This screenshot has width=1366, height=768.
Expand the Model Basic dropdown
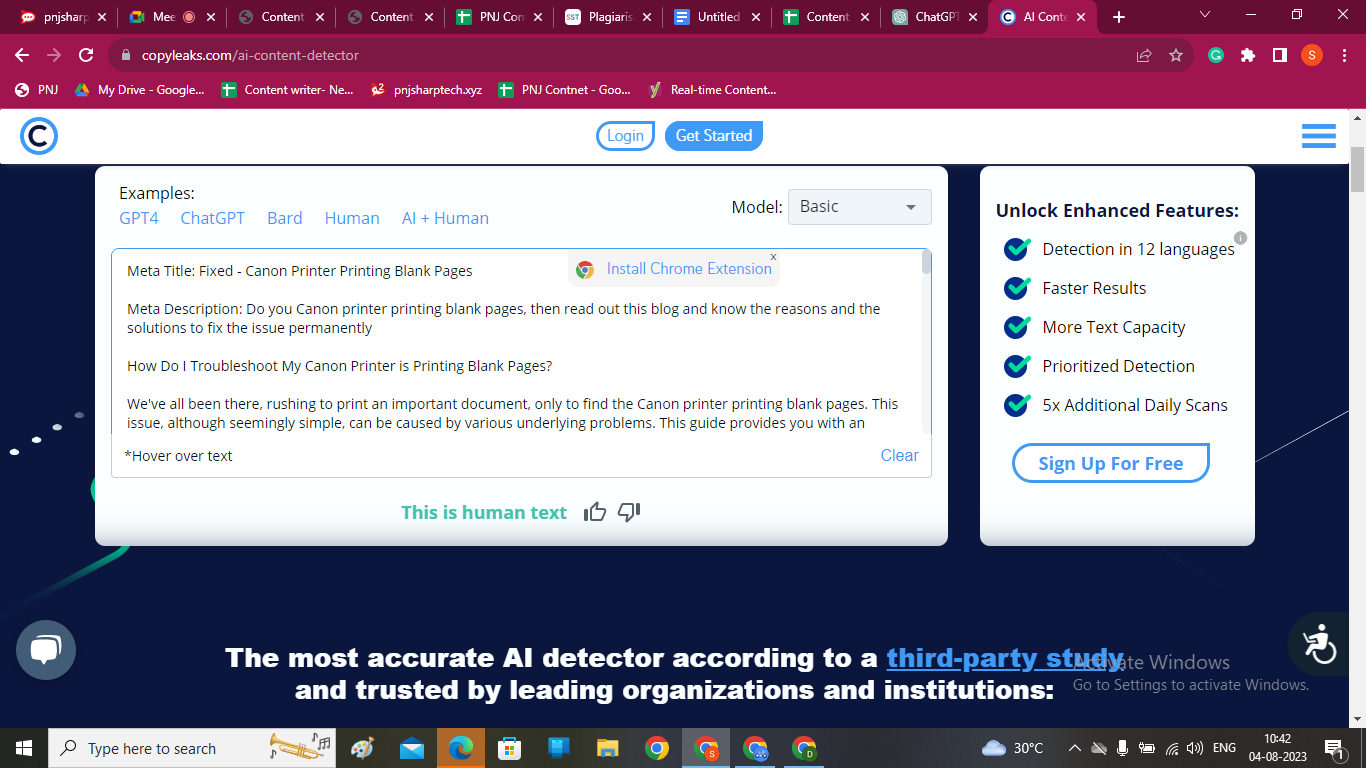click(860, 207)
